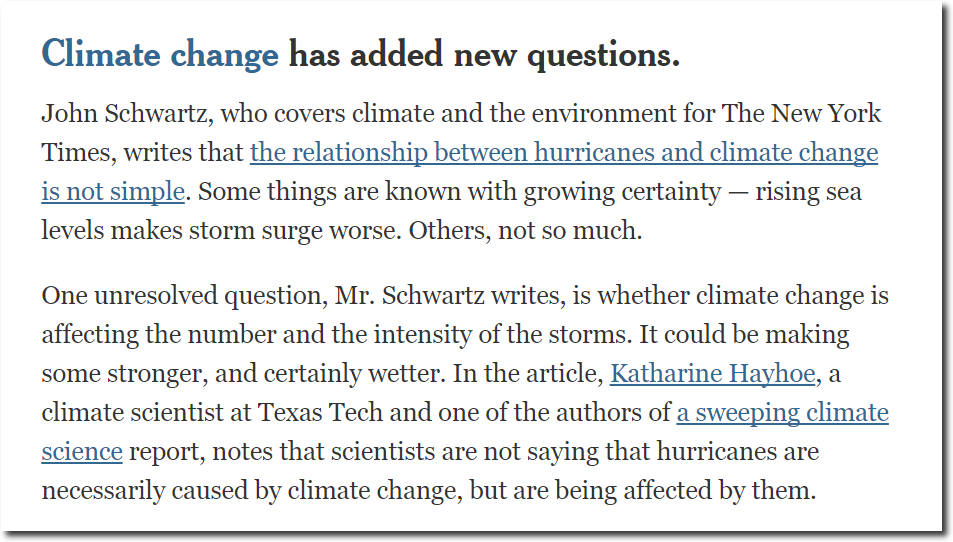The image size is (953, 542).
Task: Click the underlined word 'science' link
Action: click(x=82, y=451)
